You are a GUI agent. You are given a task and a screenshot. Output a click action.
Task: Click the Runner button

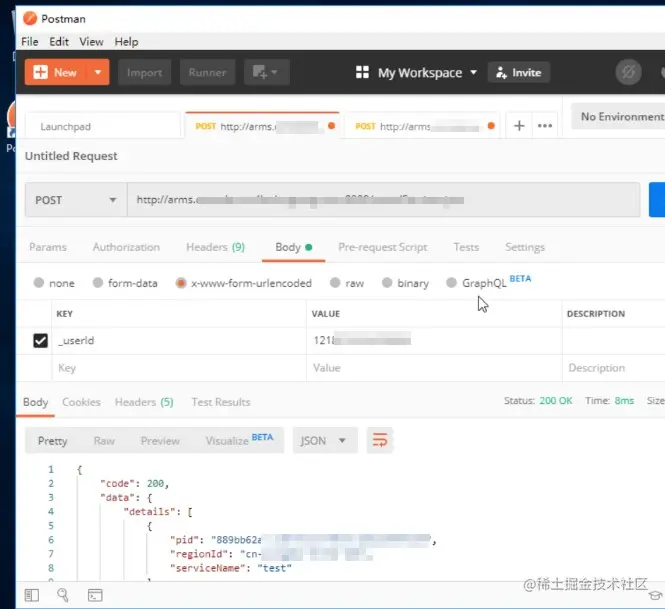(207, 72)
